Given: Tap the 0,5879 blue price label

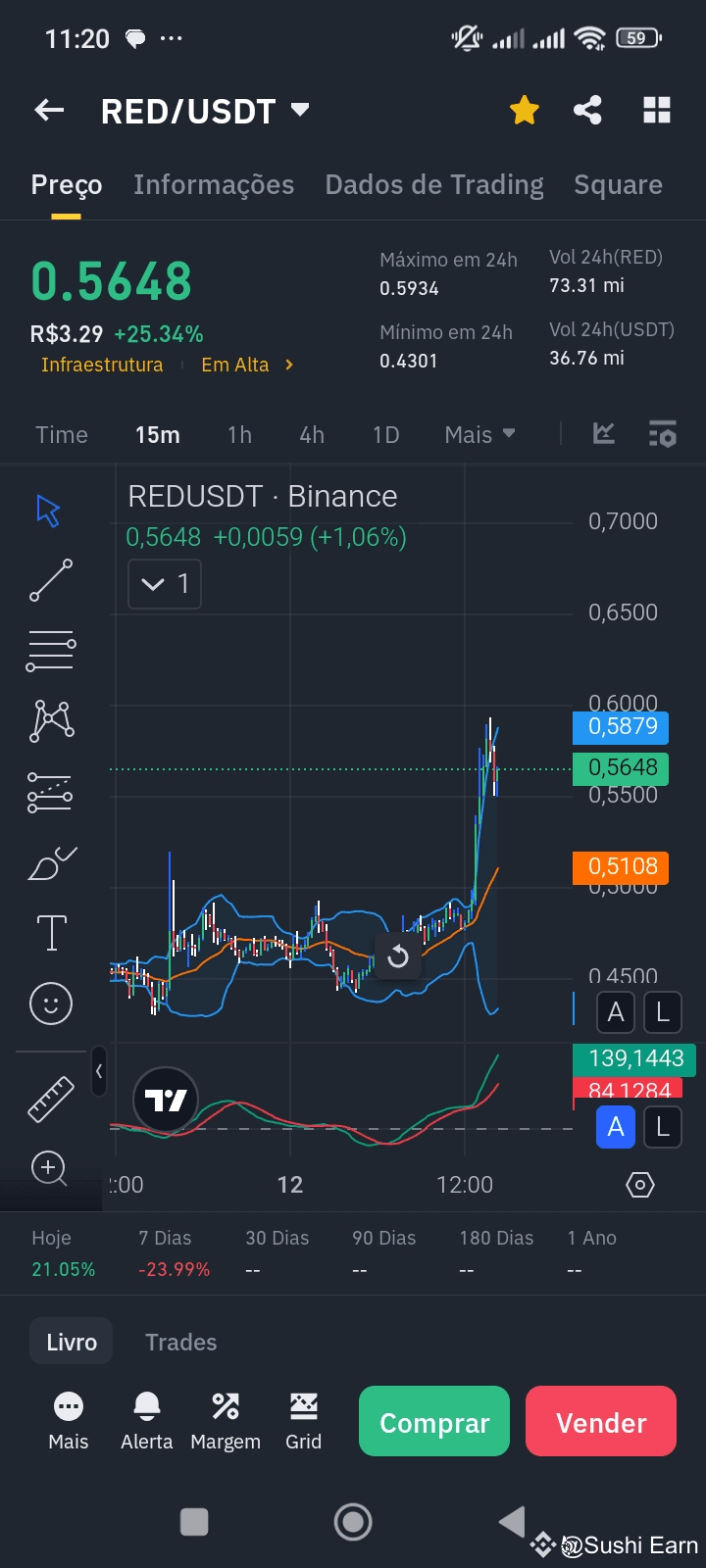Looking at the screenshot, I should 621,726.
